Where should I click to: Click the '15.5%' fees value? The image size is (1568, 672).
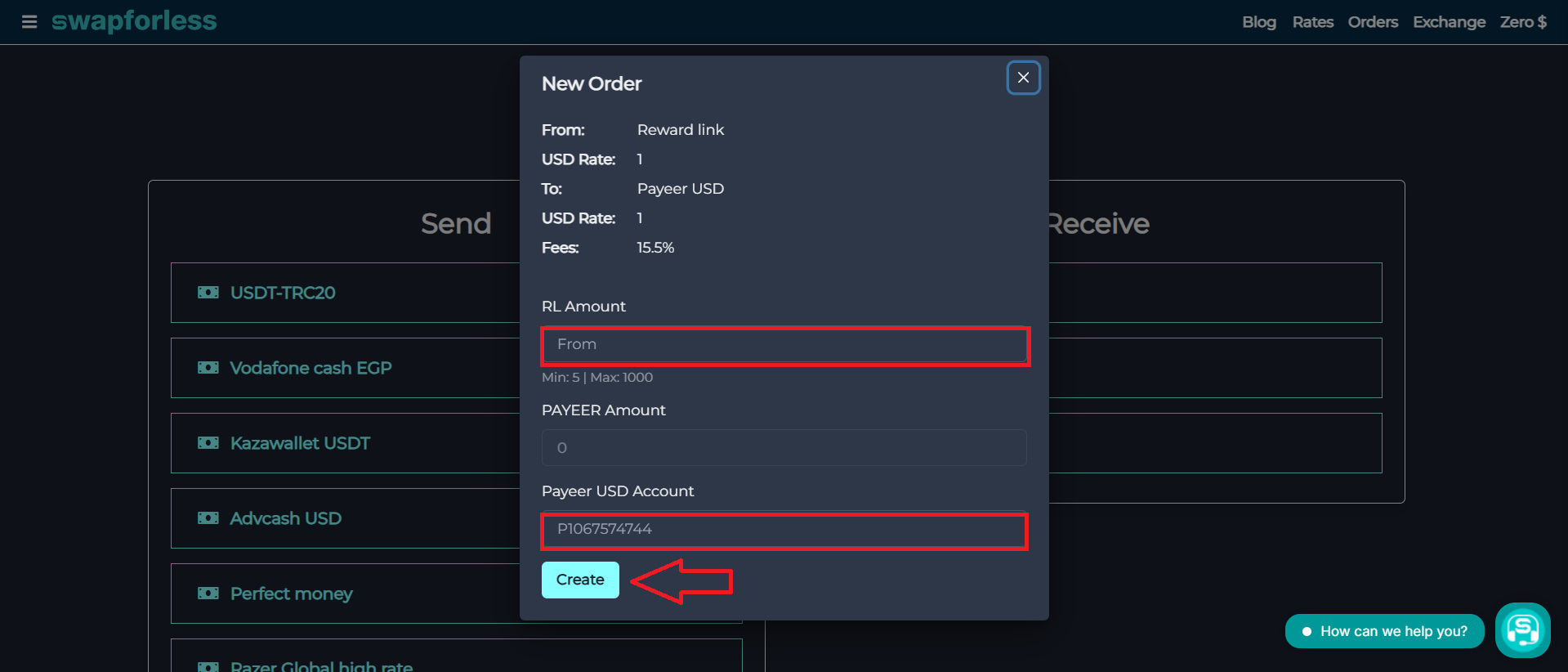coord(655,248)
